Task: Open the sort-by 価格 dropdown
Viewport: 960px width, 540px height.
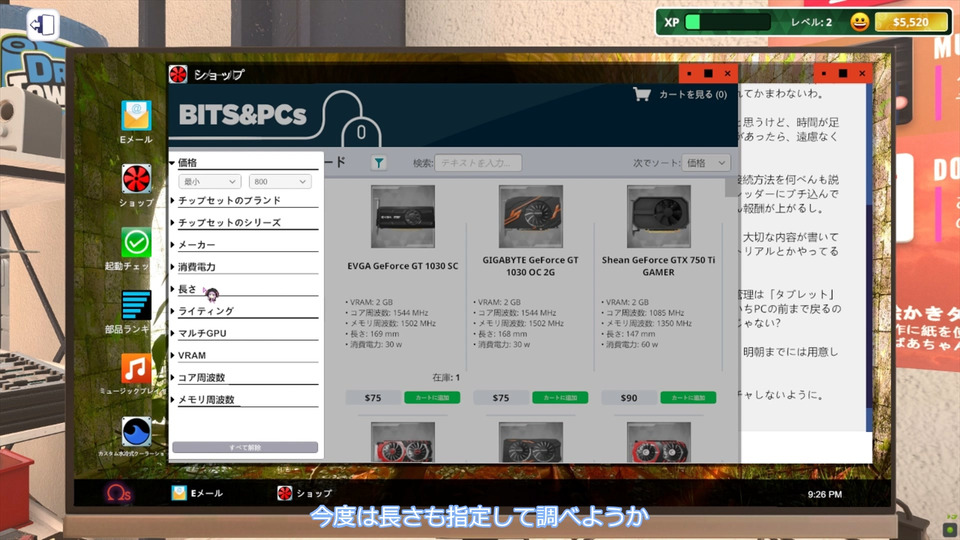Action: pos(705,163)
